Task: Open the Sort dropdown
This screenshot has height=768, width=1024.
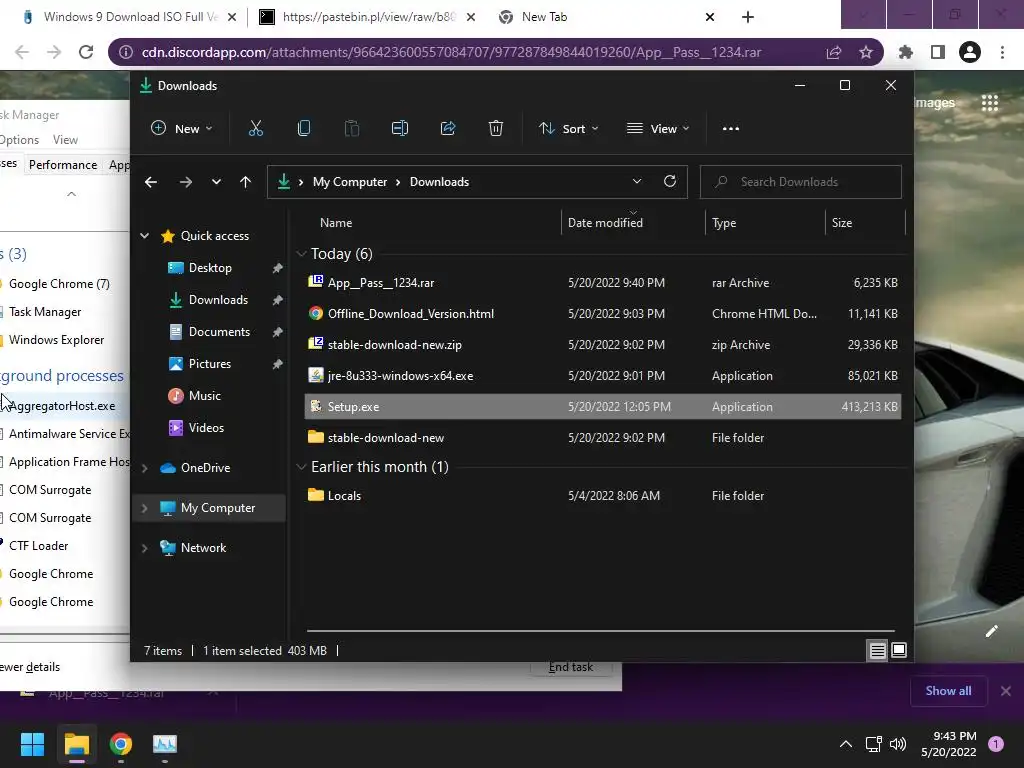Action: point(568,129)
